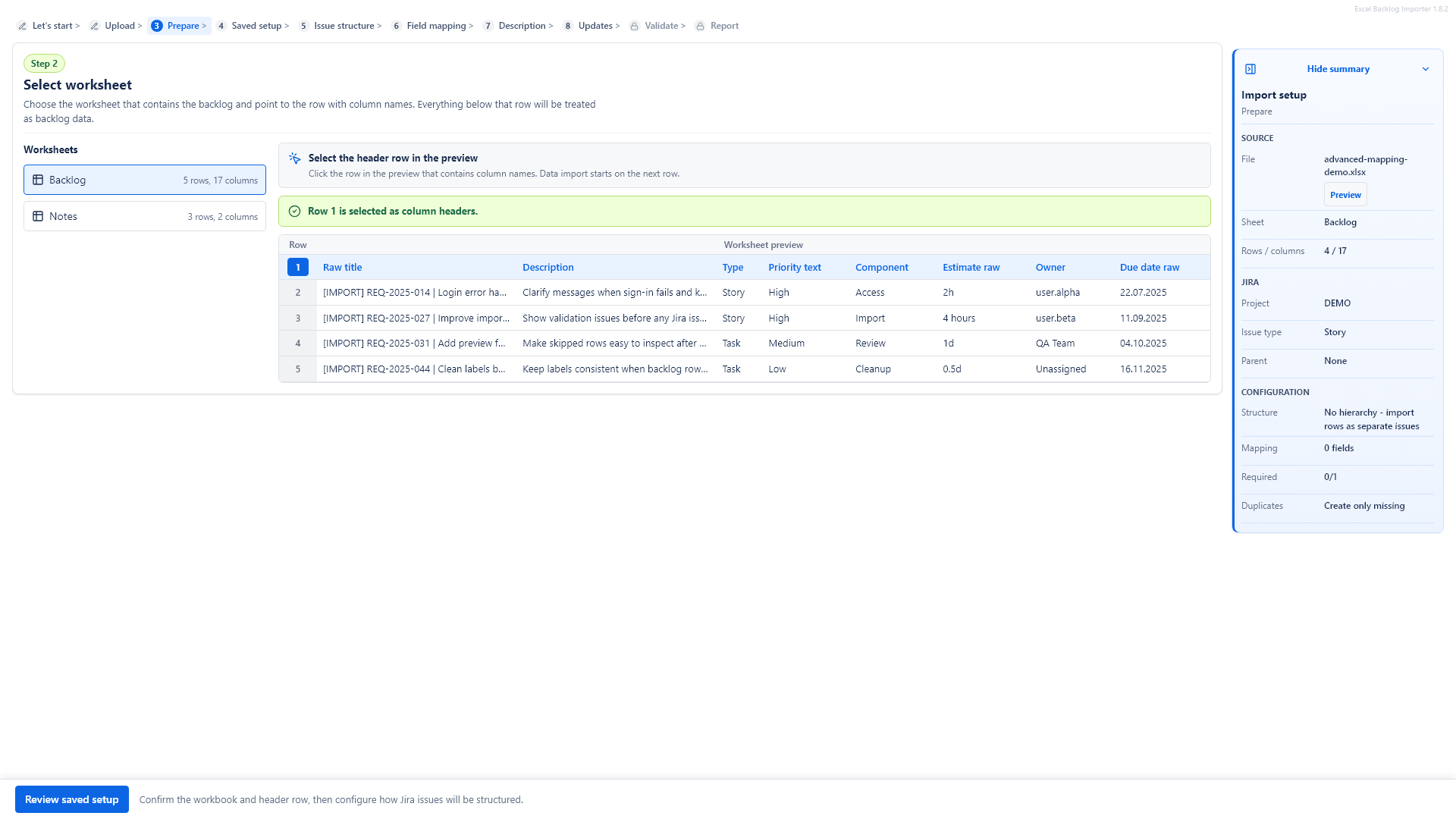Click the QA Team owner cell

(x=1055, y=344)
